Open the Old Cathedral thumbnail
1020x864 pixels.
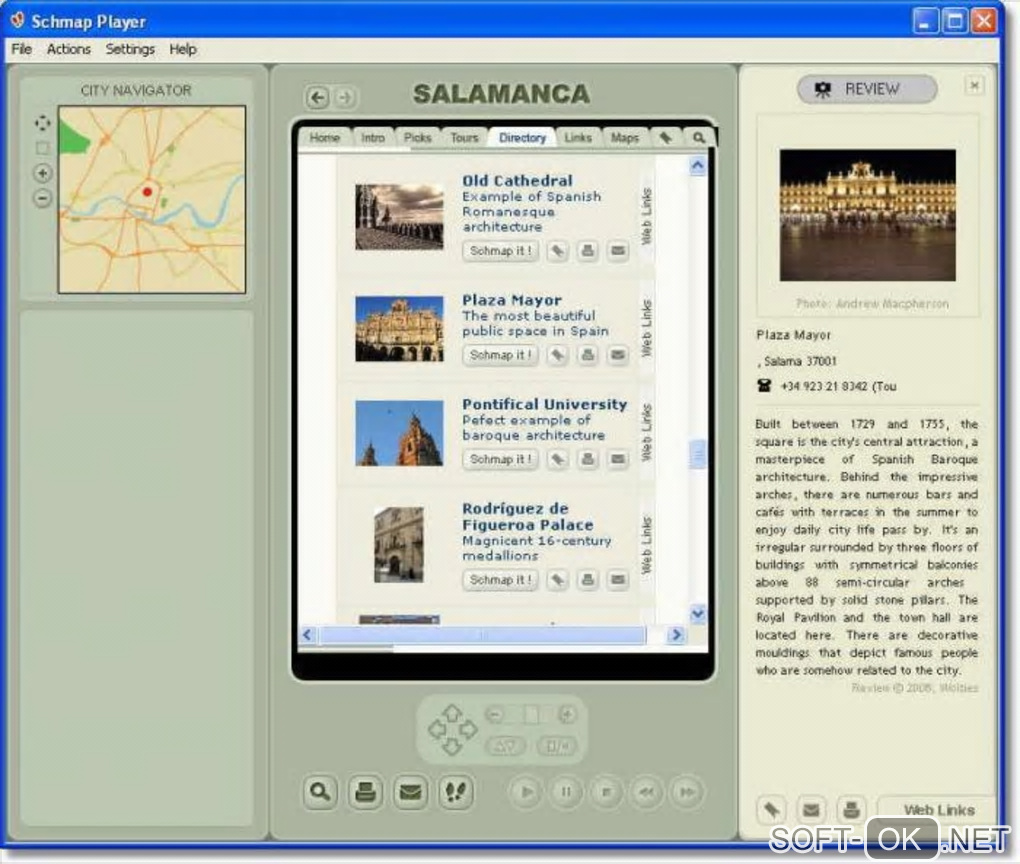399,217
